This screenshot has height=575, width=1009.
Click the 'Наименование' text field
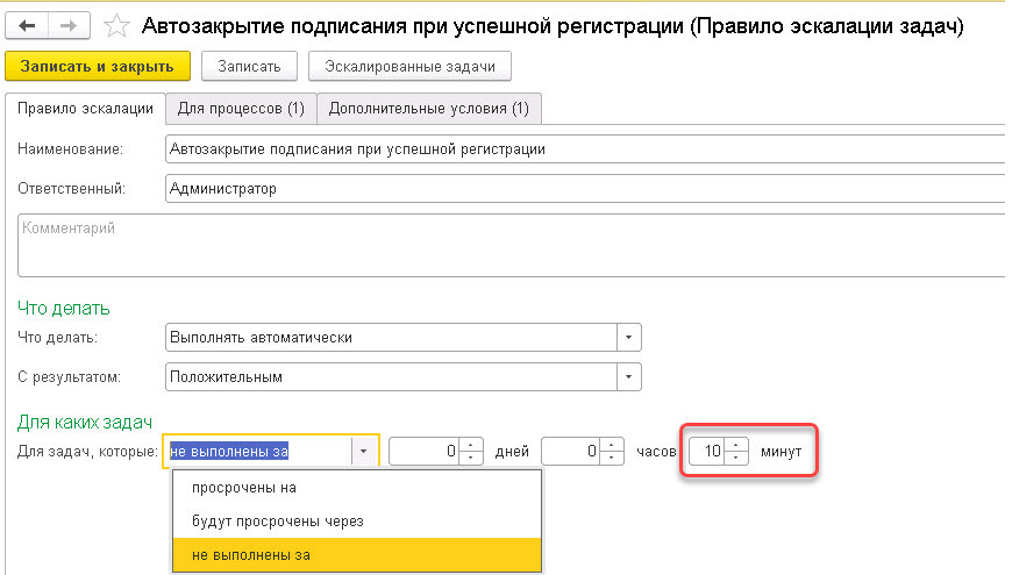[x=580, y=149]
